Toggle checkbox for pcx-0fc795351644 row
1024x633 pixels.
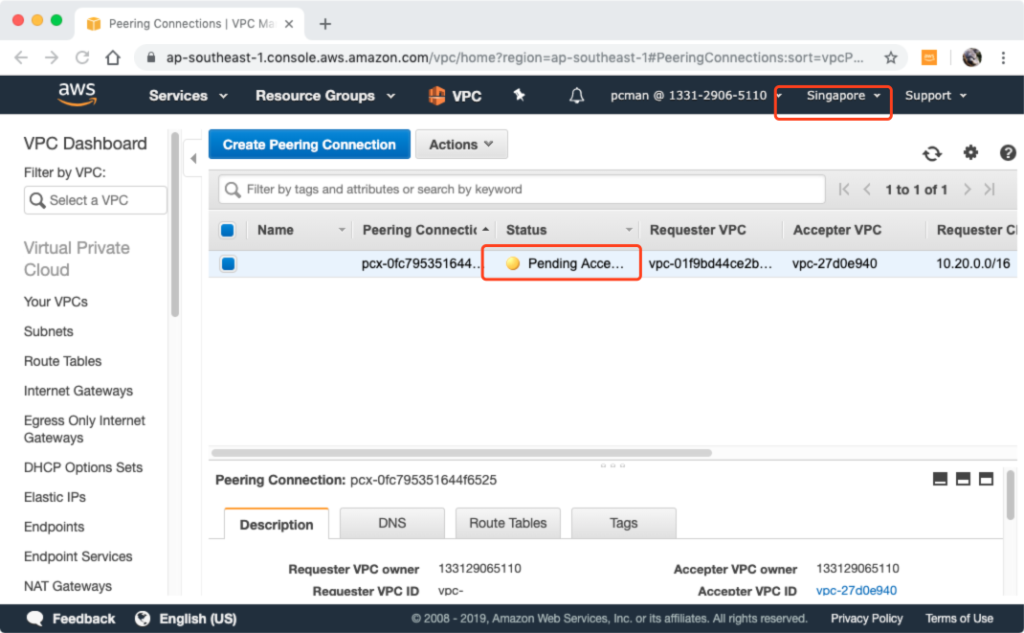point(228,264)
